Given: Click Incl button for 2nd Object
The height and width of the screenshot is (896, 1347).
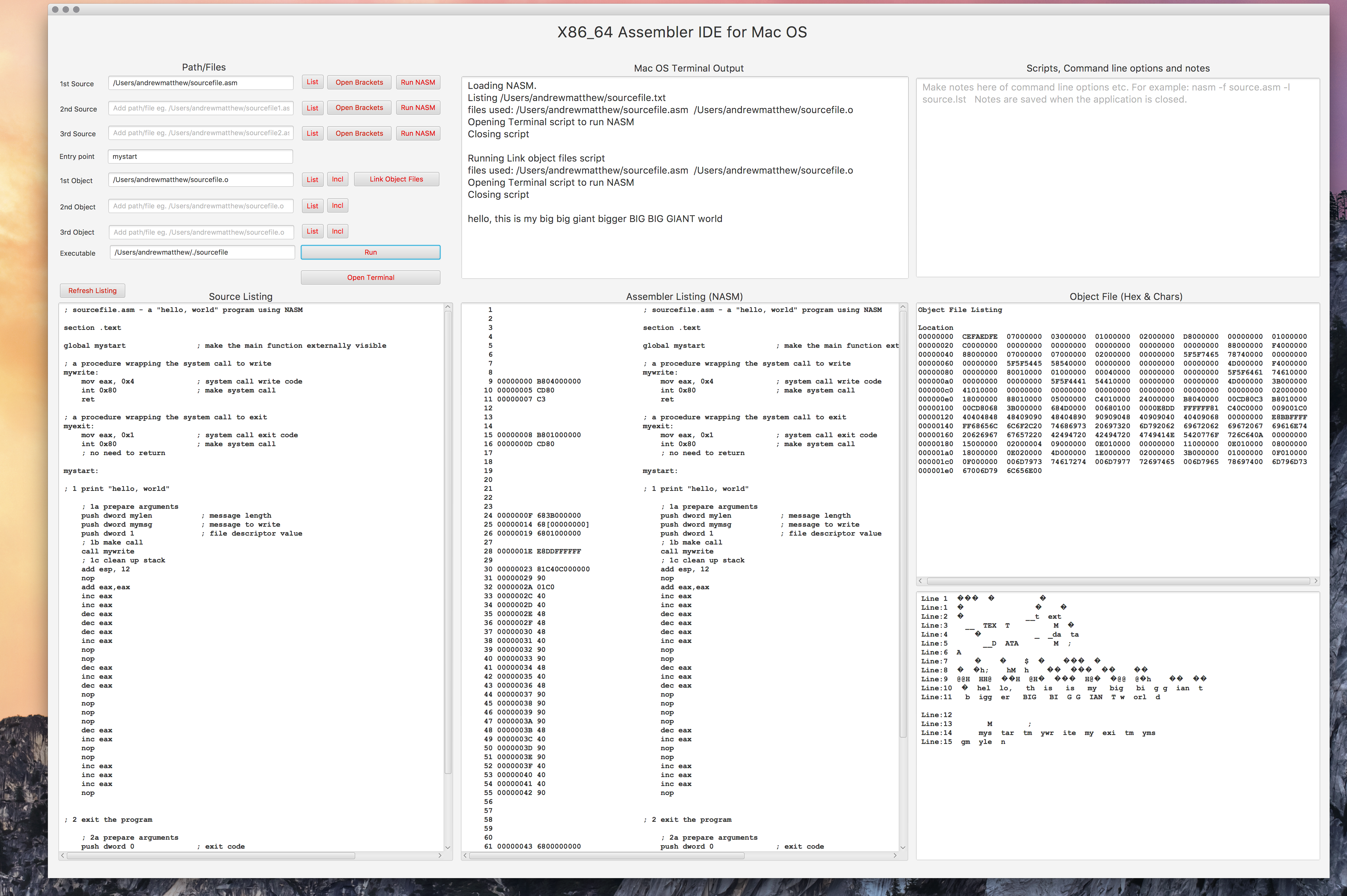Looking at the screenshot, I should point(338,206).
